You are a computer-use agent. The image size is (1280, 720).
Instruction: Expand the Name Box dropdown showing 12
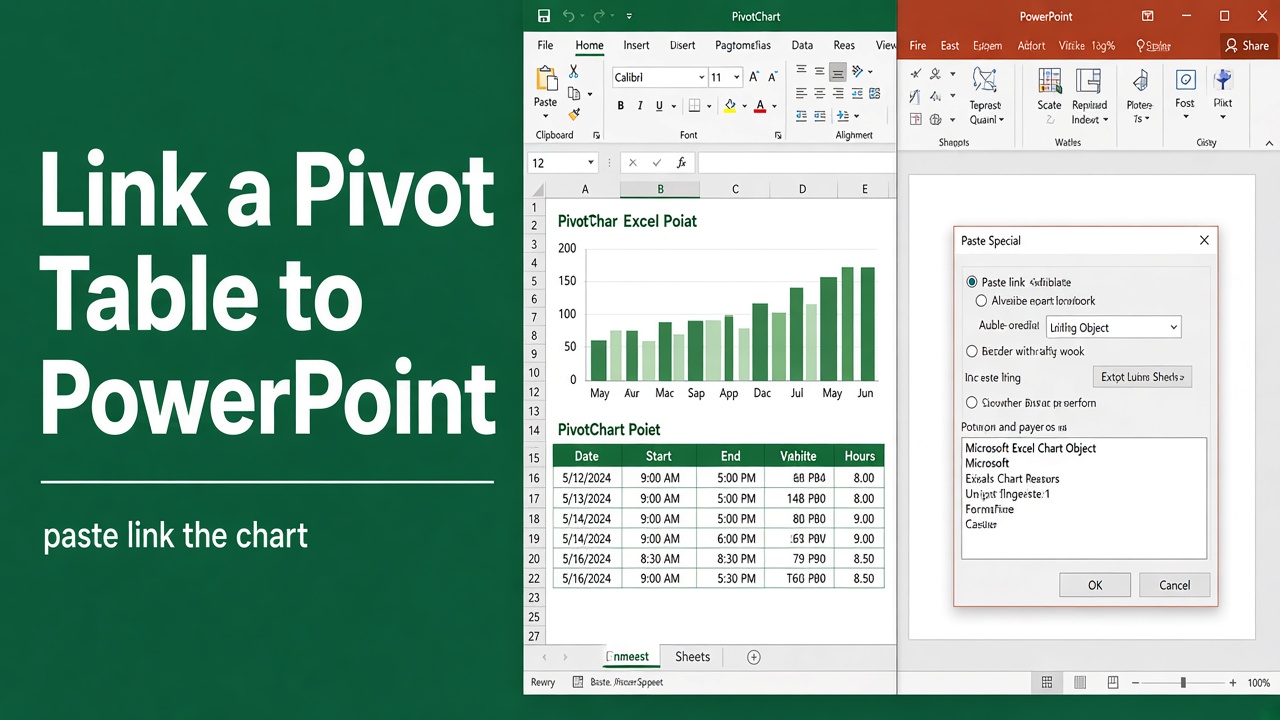coord(591,163)
